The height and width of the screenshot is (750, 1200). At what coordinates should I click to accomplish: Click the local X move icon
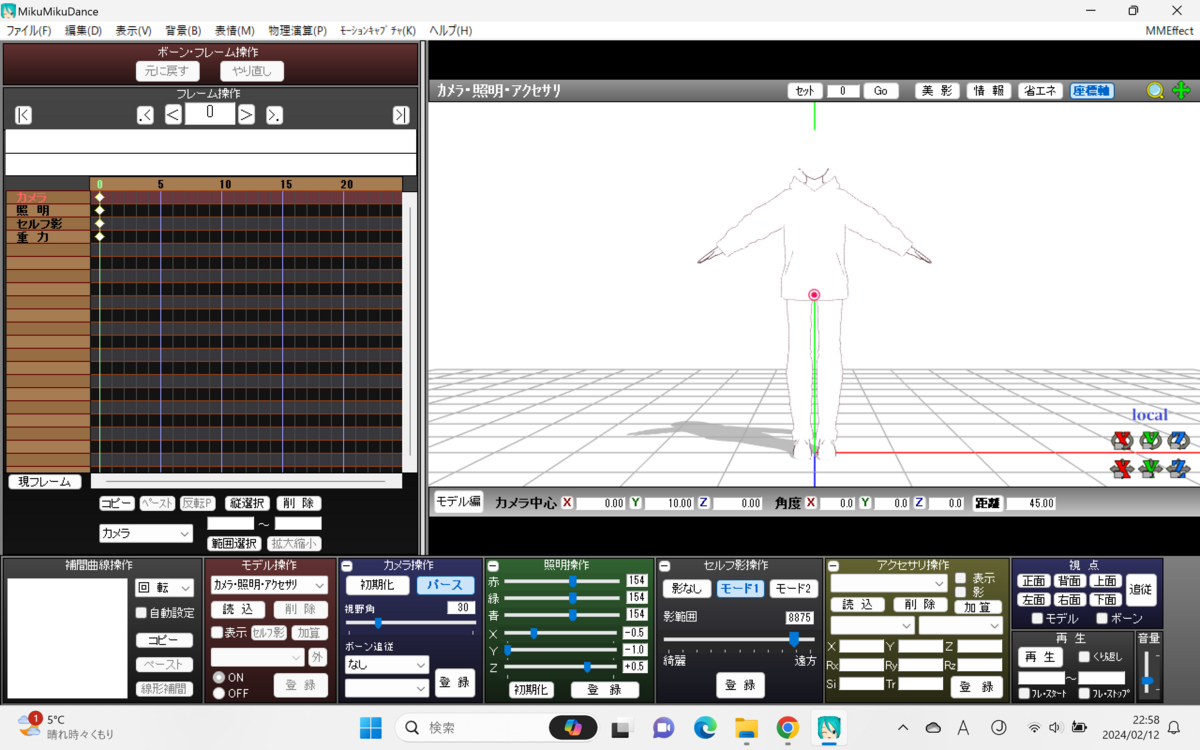(x=1122, y=468)
